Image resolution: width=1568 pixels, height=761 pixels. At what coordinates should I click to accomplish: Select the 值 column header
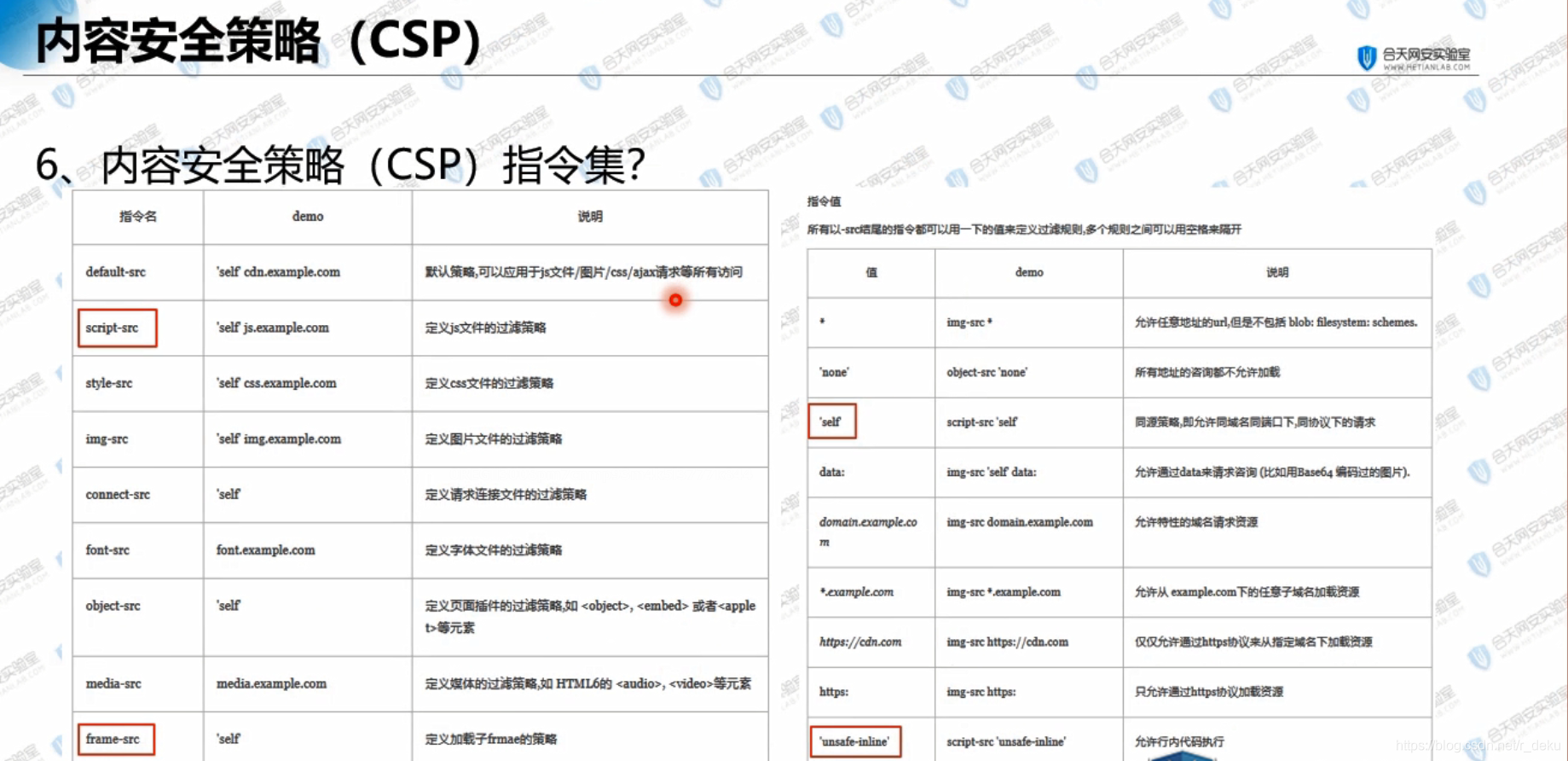[871, 272]
